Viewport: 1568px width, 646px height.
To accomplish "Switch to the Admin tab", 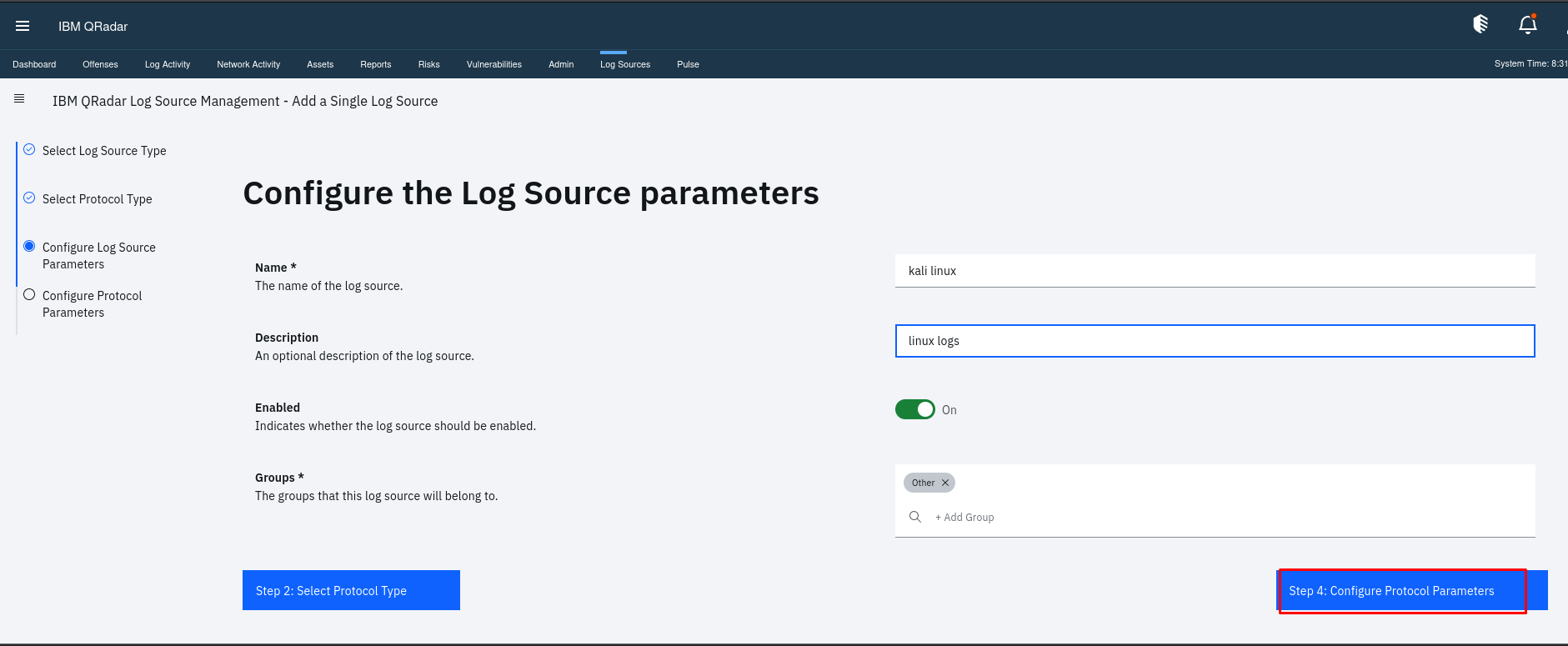I will click(x=561, y=64).
